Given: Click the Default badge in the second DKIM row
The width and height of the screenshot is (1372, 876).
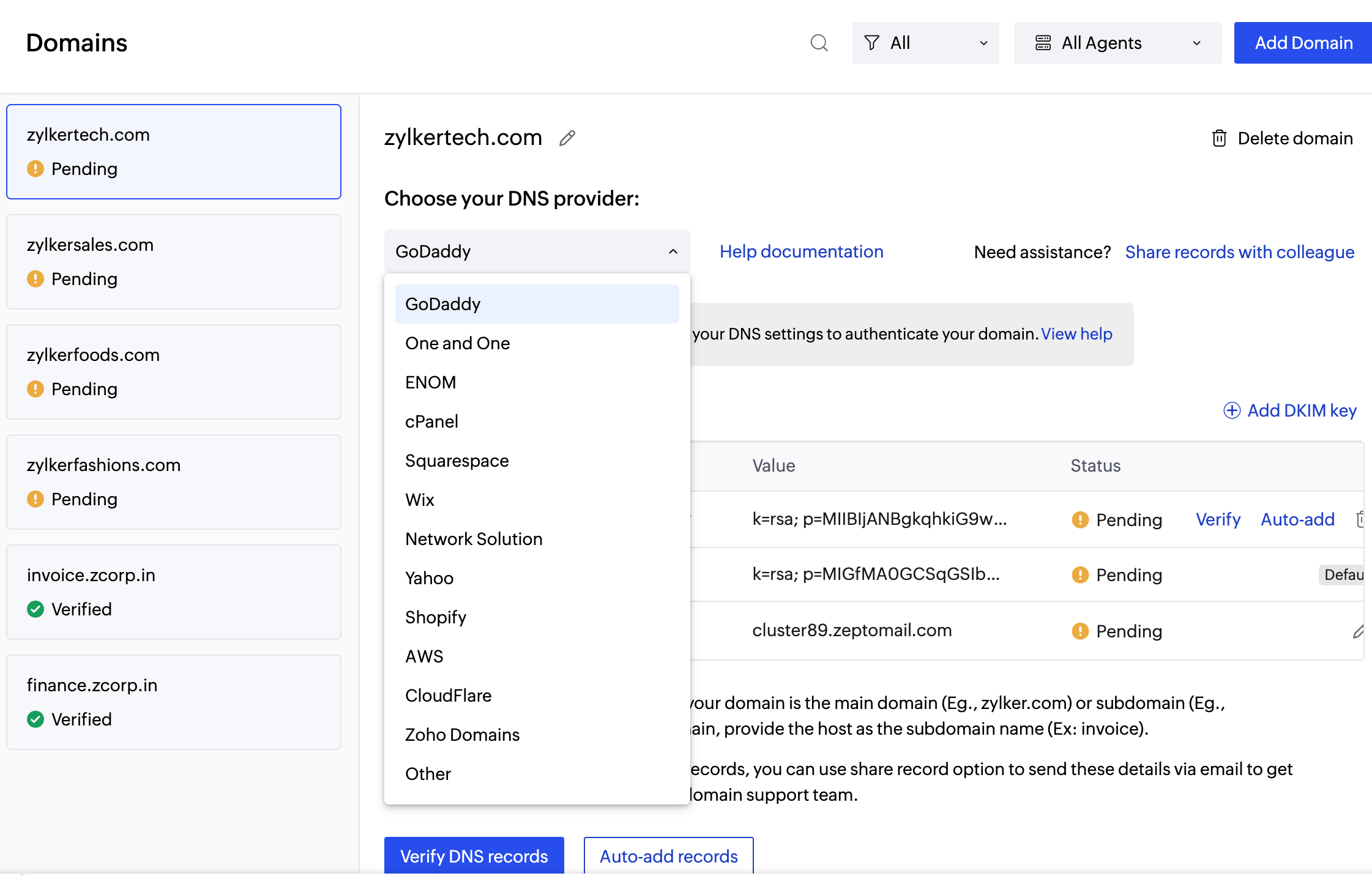Looking at the screenshot, I should [x=1343, y=575].
